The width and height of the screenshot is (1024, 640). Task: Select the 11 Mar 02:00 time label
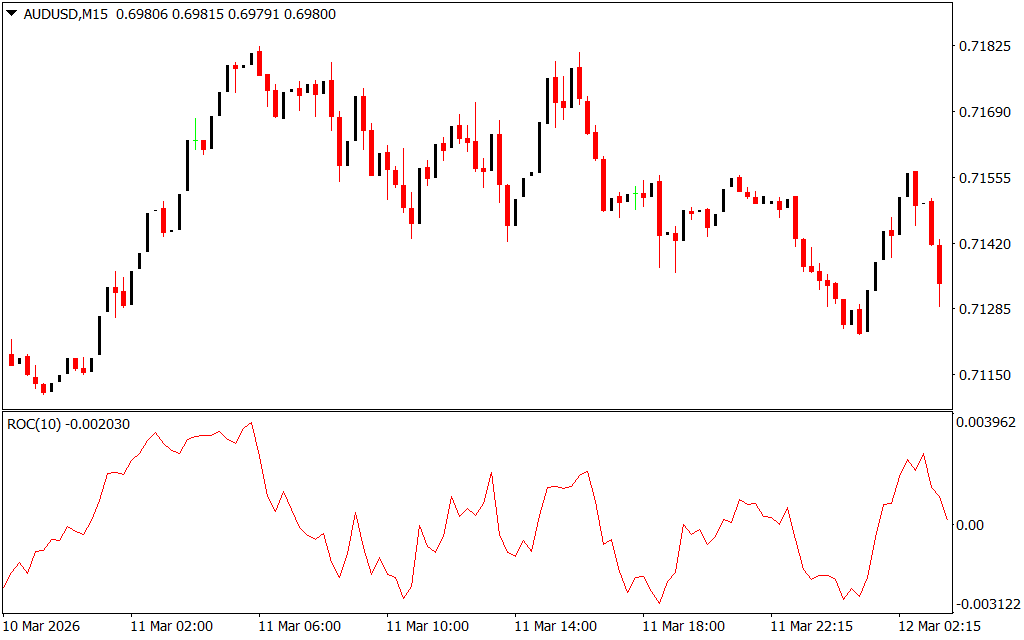point(171,626)
